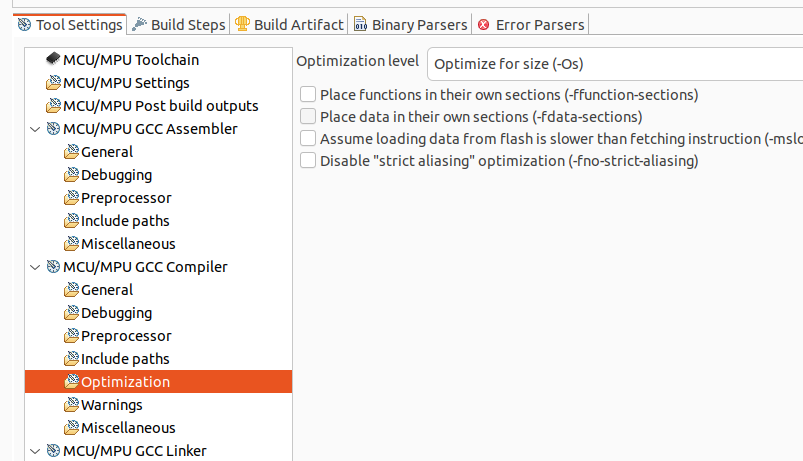The image size is (803, 461).
Task: Collapse the MCU/MPU GCC Compiler node
Action: pyautogui.click(x=36, y=267)
